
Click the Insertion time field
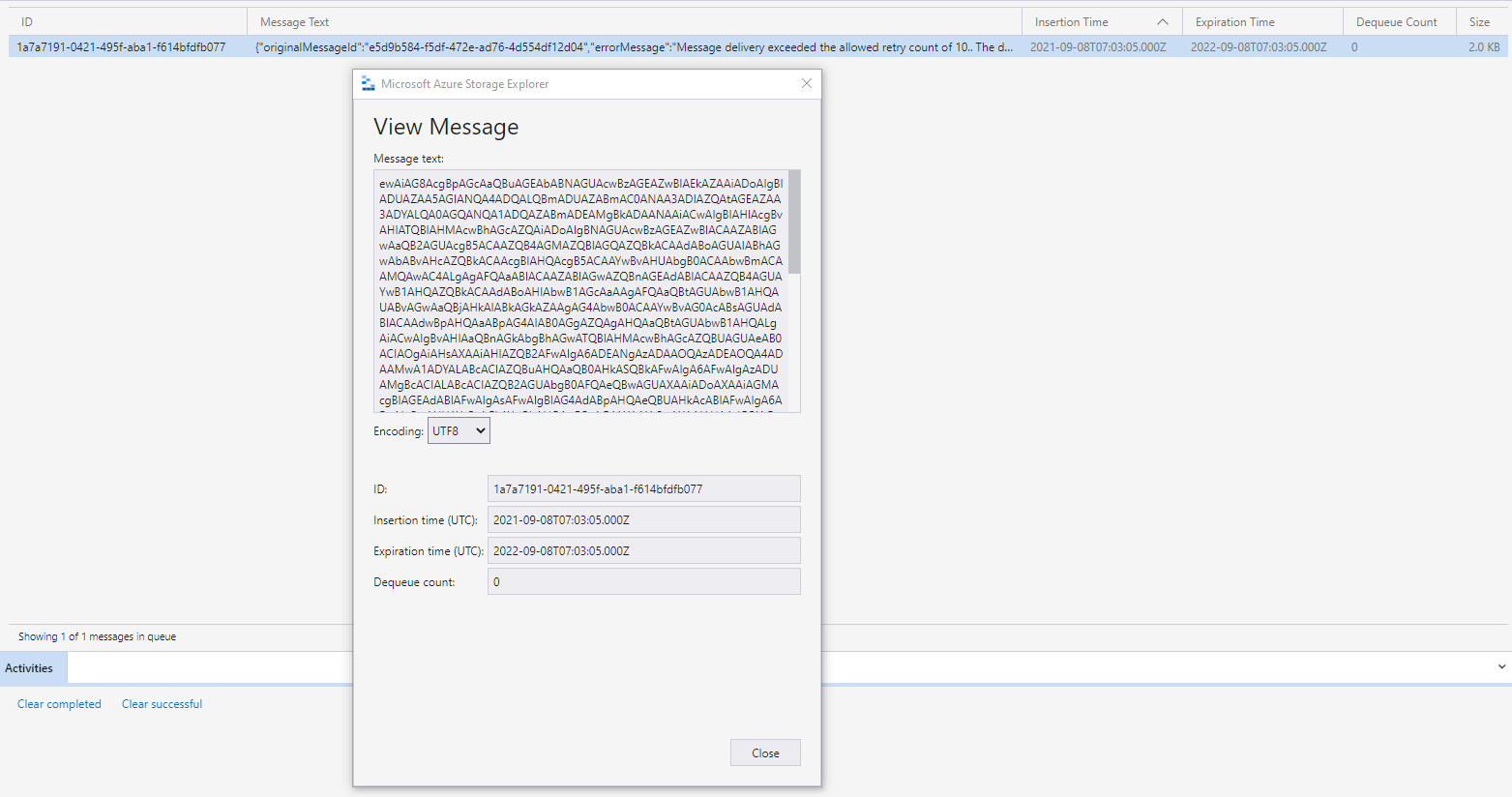tap(643, 519)
